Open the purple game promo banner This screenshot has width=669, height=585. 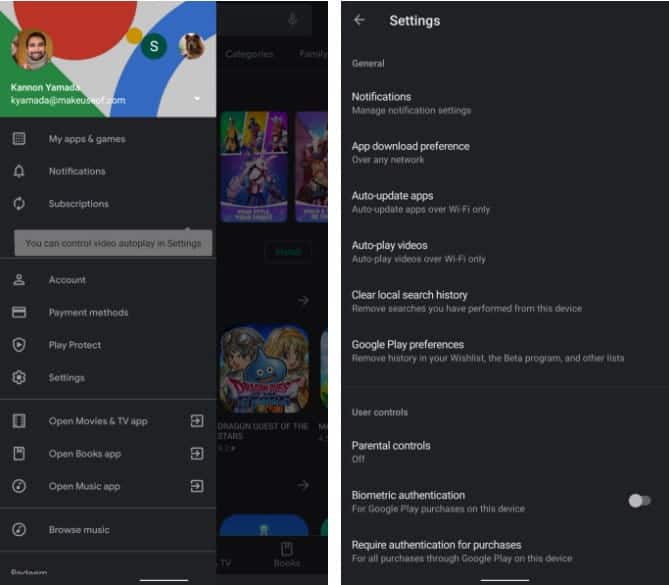click(x=254, y=167)
